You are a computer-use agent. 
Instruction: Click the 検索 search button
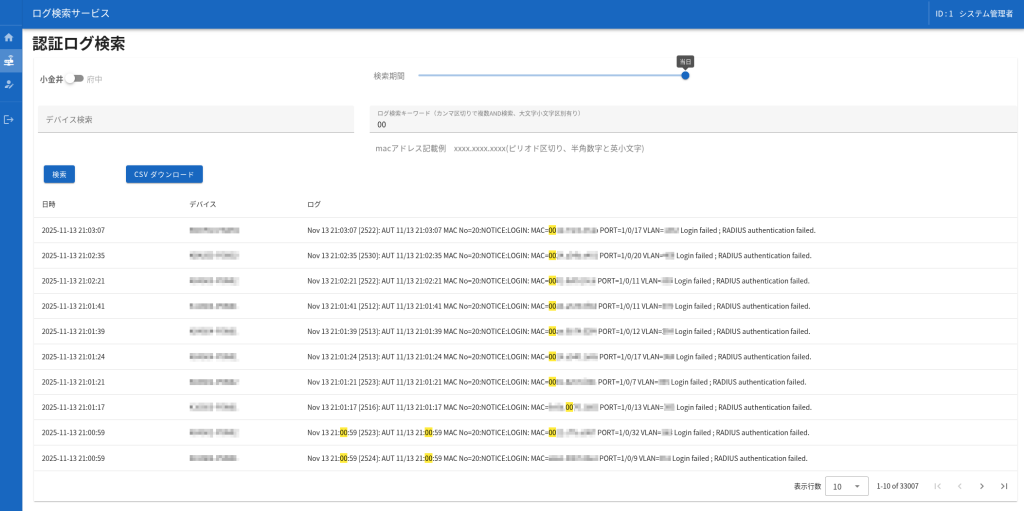click(x=59, y=174)
